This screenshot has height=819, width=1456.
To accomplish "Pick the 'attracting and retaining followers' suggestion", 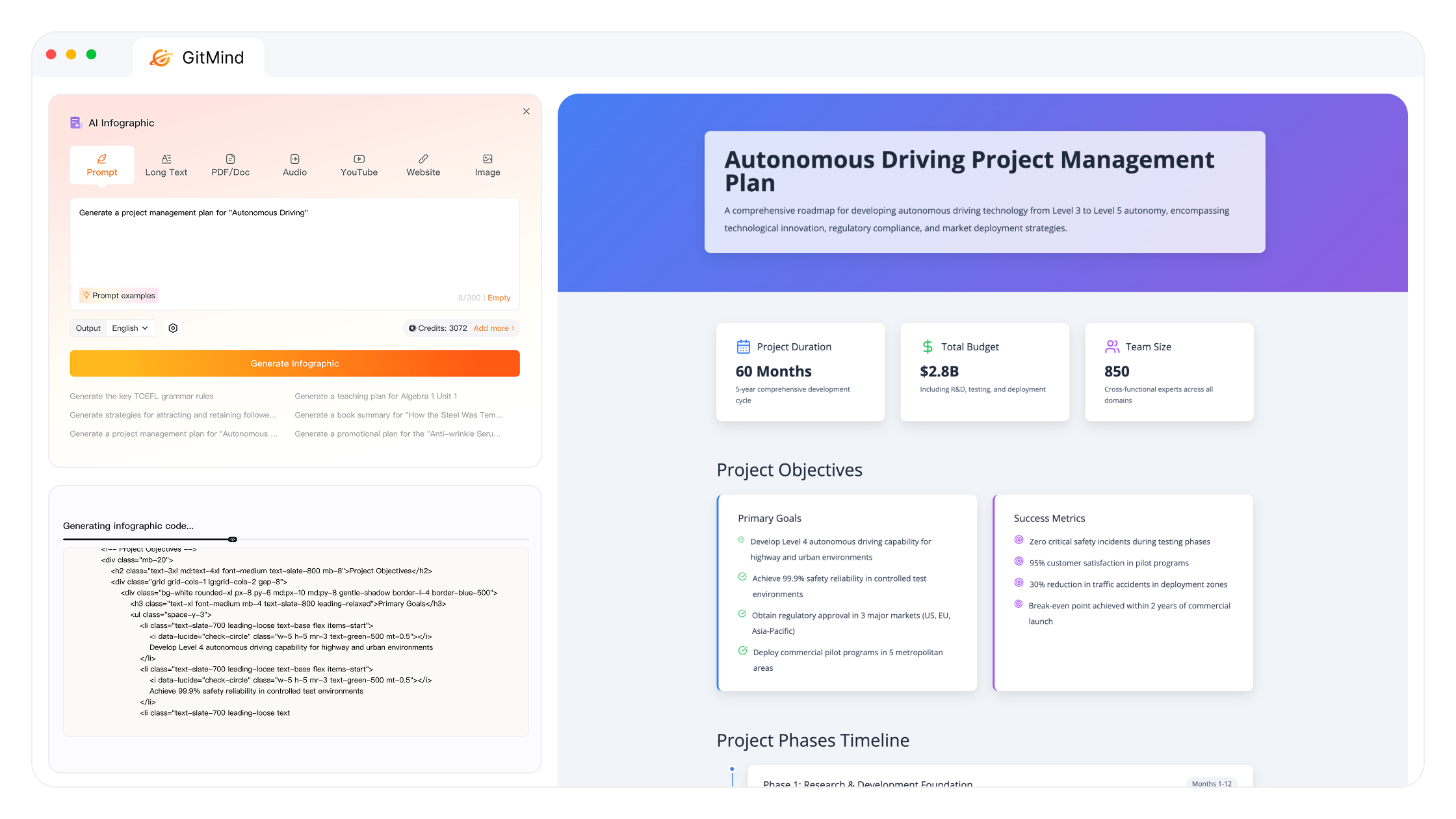I will click(x=174, y=415).
